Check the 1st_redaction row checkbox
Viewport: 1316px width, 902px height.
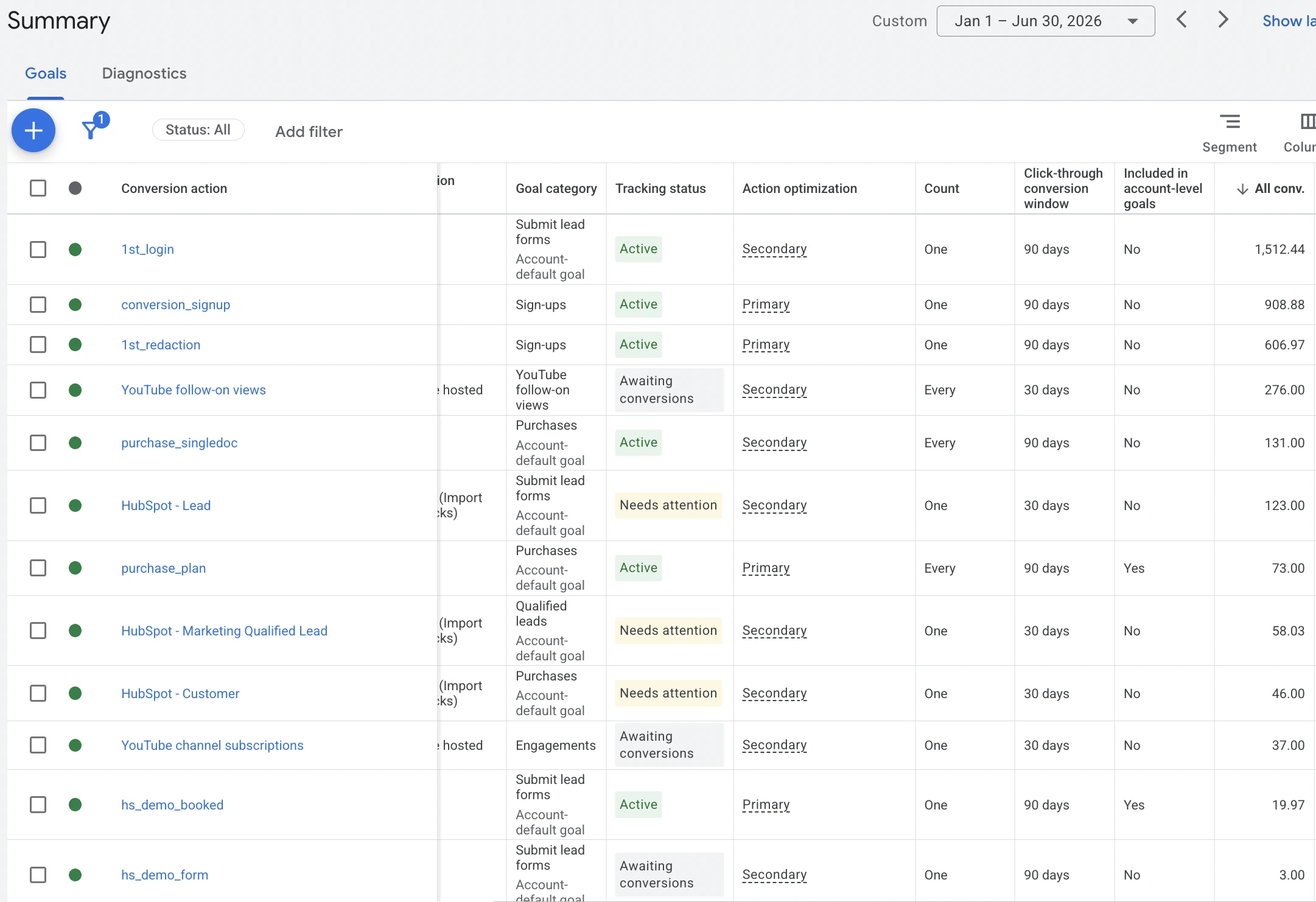(x=38, y=344)
